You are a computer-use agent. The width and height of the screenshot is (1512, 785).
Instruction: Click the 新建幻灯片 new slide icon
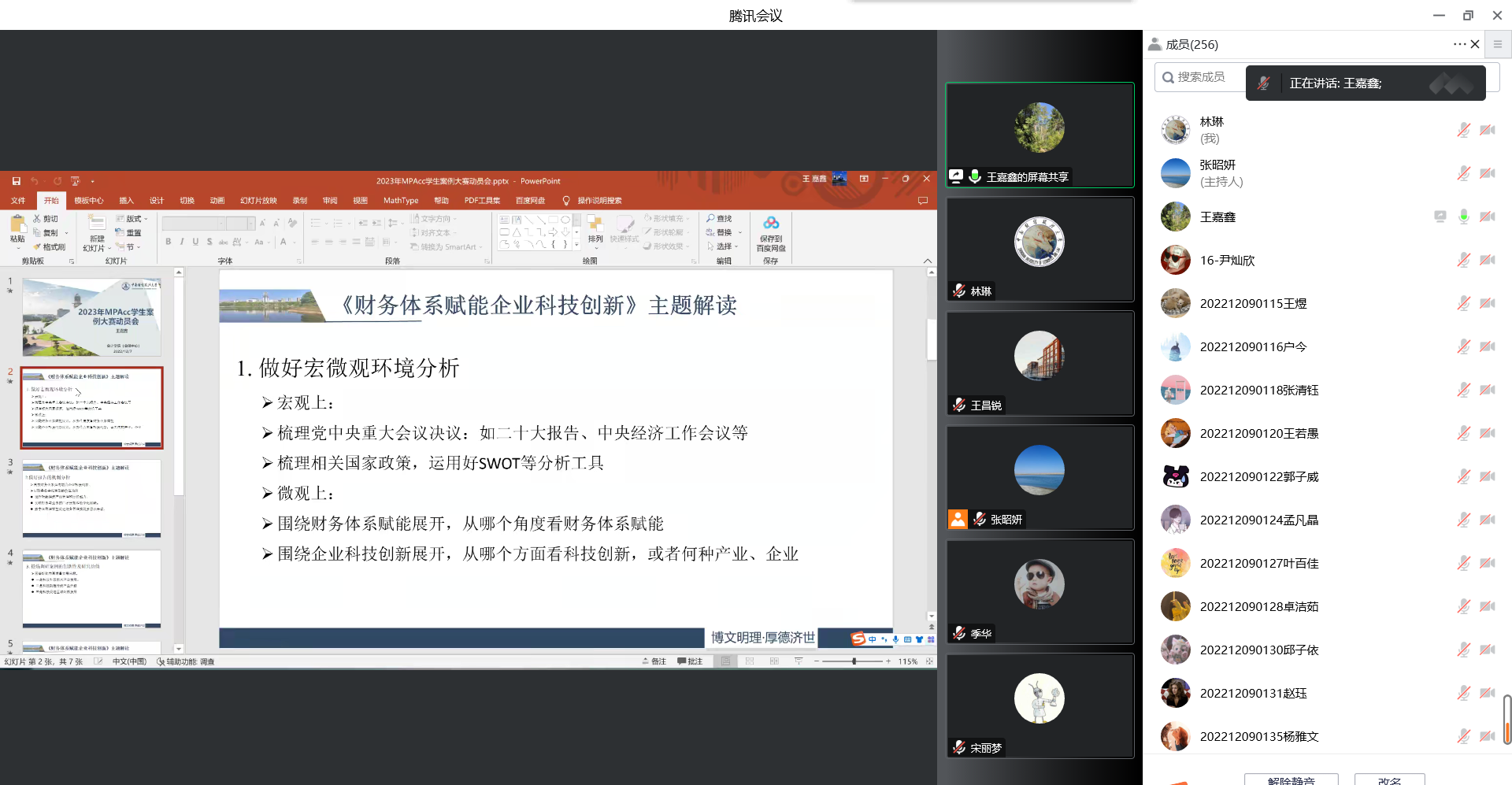[97, 224]
